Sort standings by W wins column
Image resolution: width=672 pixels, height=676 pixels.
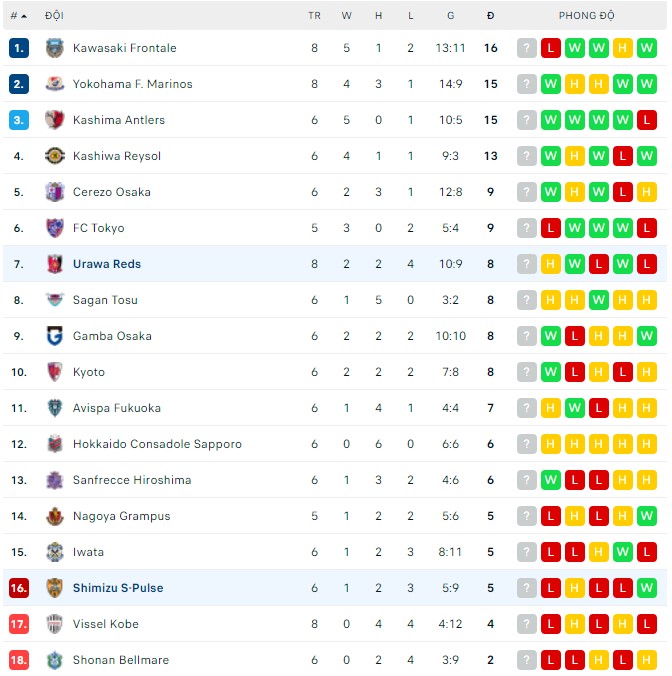346,16
